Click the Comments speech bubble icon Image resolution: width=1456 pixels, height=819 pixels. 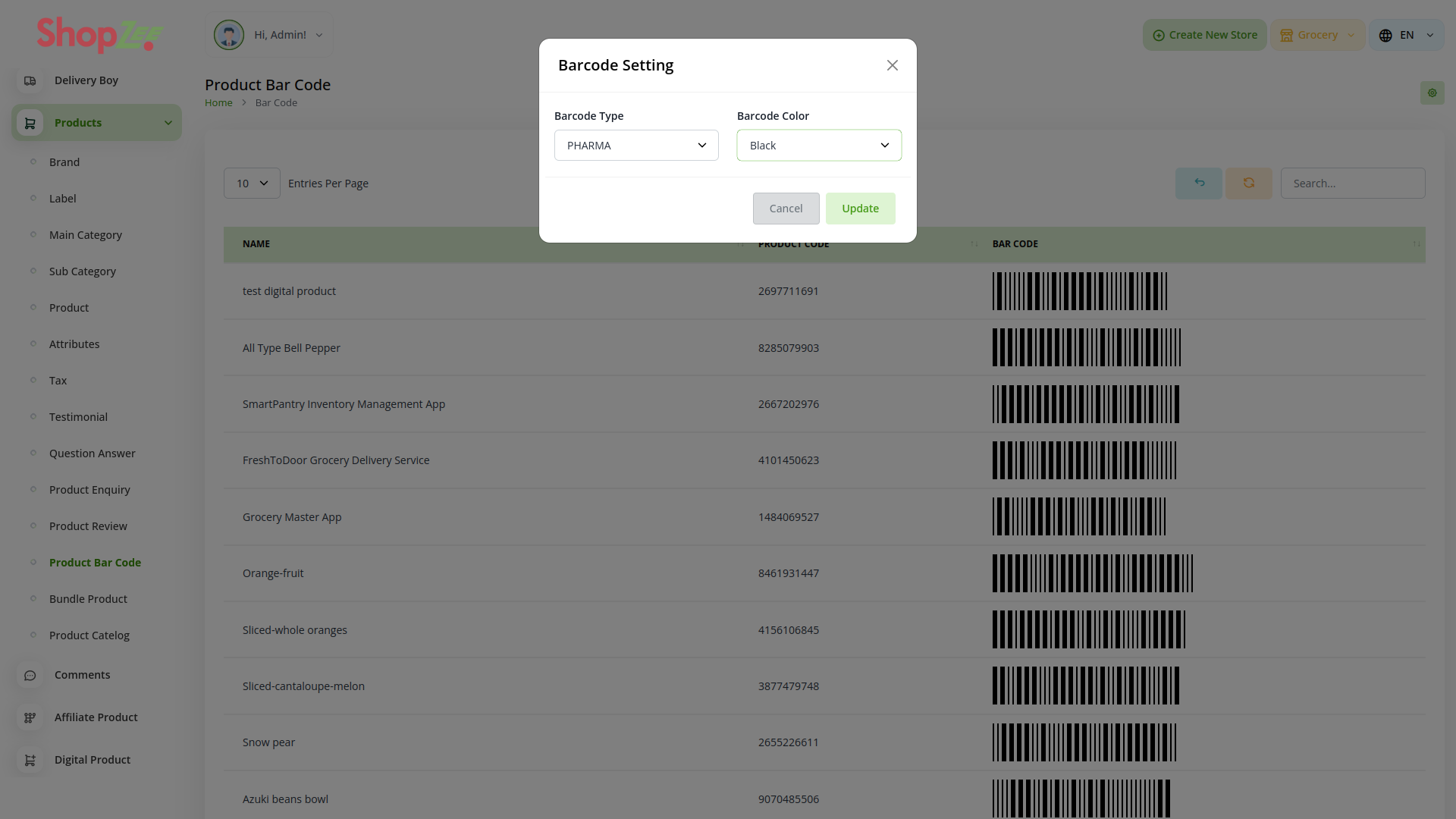coord(30,675)
